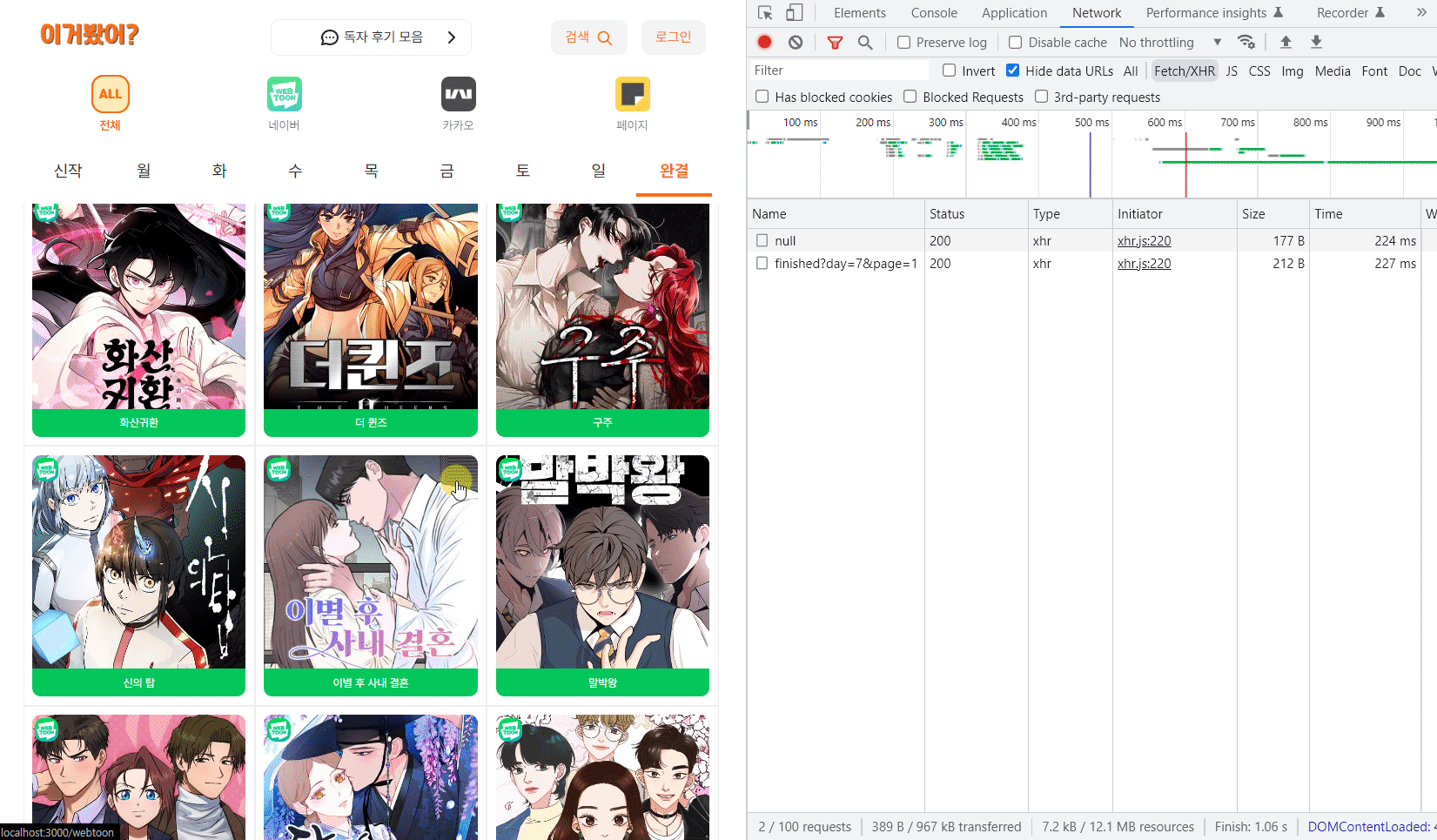Toggle the device toolbar icon
1437x840 pixels.
(795, 13)
